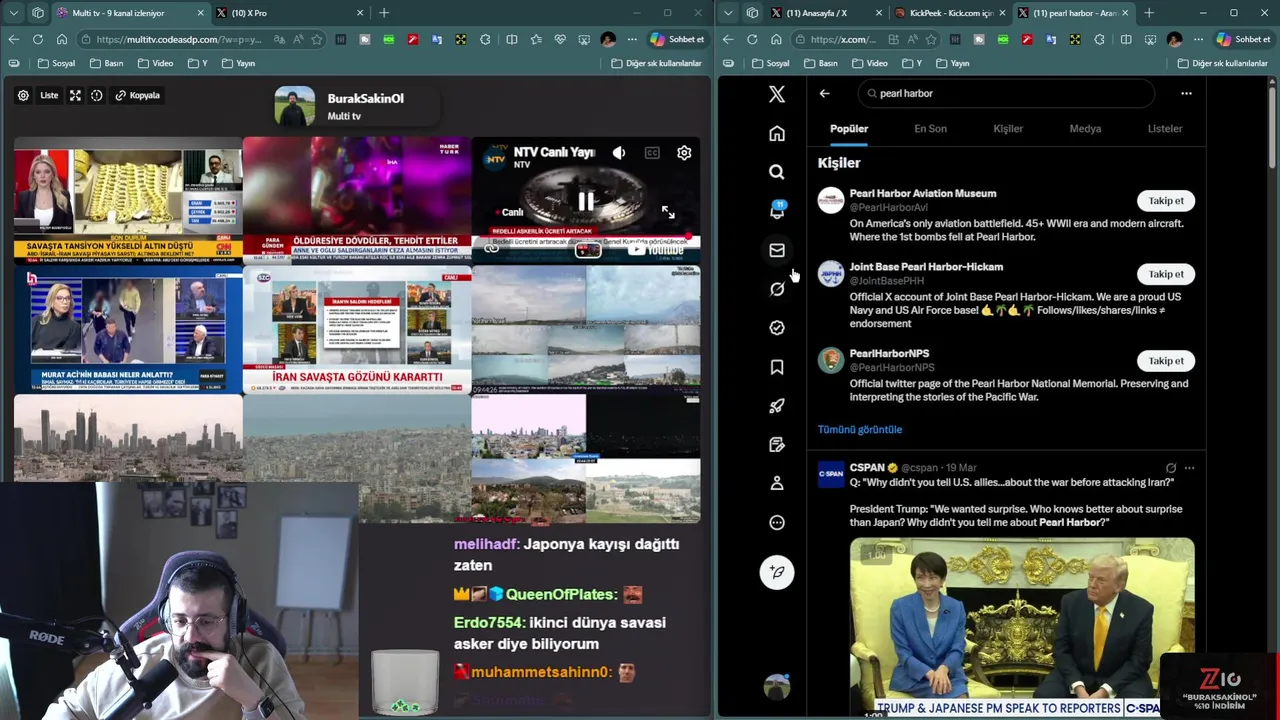Switch to the Popüler tab
1280x720 pixels.
[849, 129]
